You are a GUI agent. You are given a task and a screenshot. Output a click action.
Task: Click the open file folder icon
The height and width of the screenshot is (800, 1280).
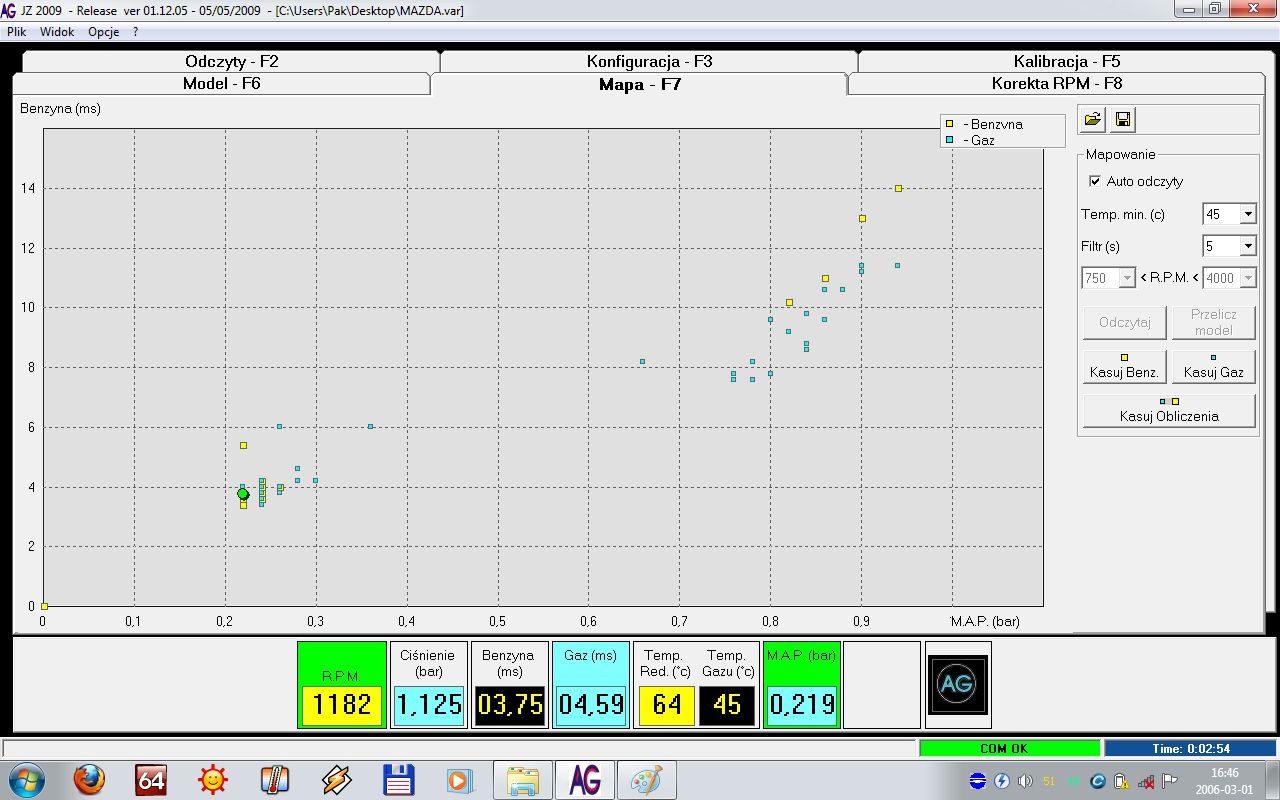click(x=1093, y=120)
